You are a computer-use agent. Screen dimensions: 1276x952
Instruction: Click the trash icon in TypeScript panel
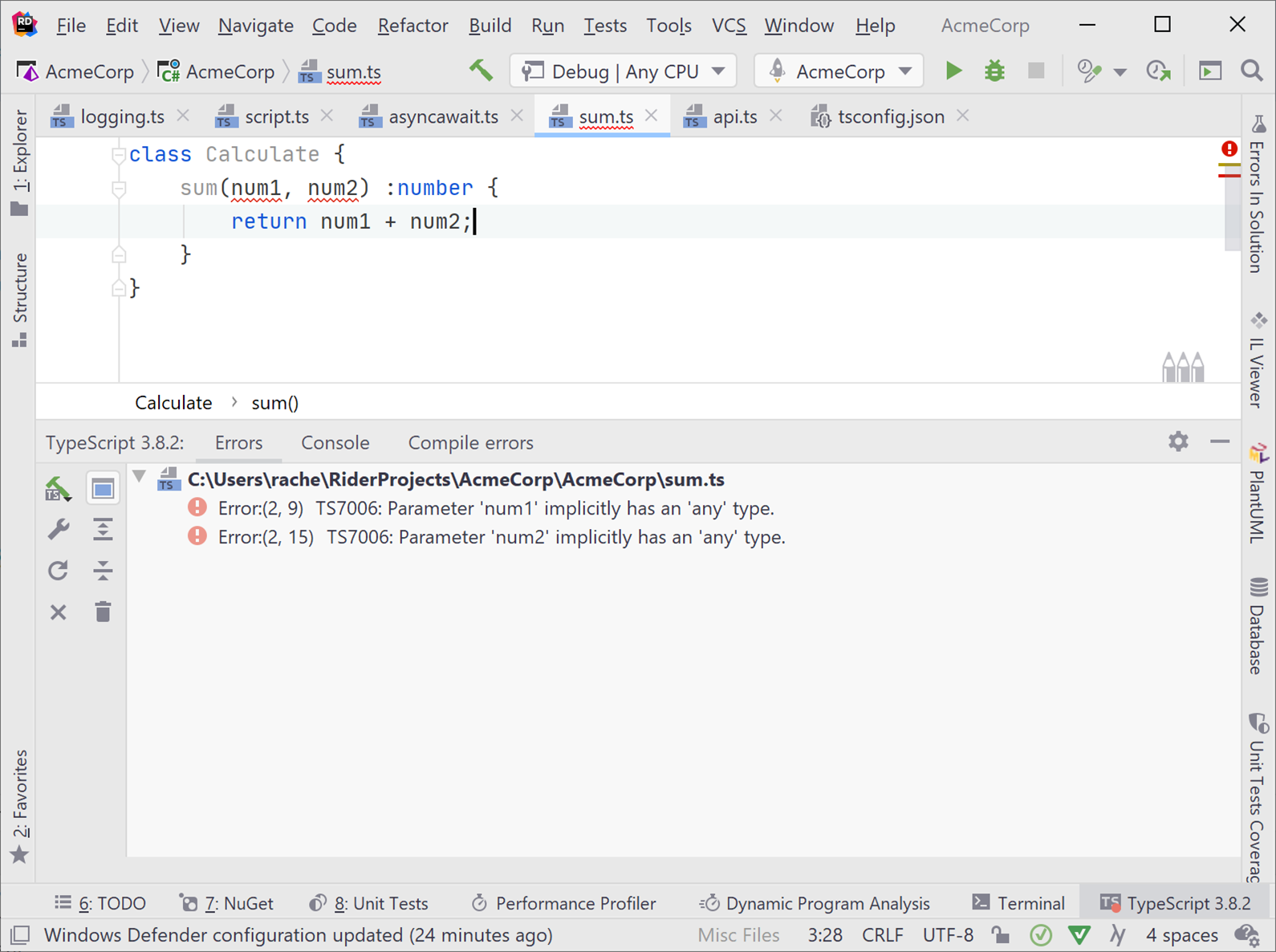(x=103, y=612)
